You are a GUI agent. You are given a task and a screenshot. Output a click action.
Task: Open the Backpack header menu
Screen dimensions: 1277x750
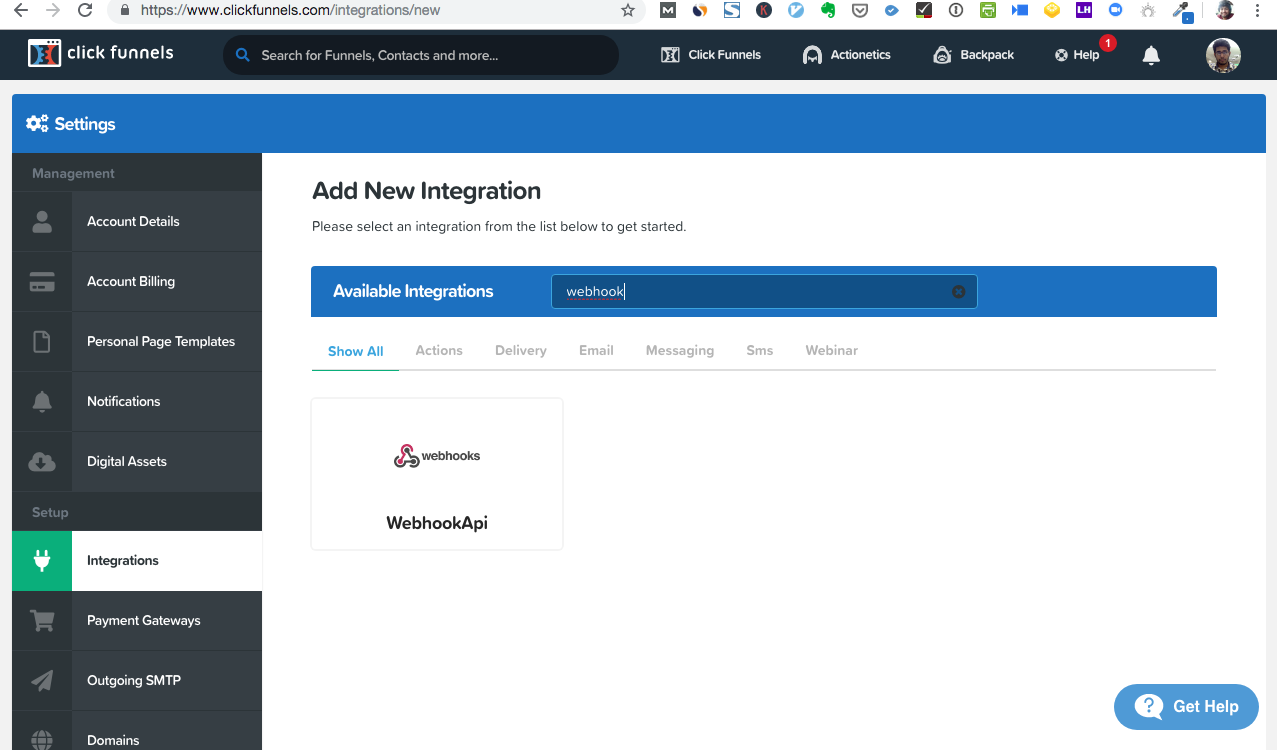[x=973, y=55]
